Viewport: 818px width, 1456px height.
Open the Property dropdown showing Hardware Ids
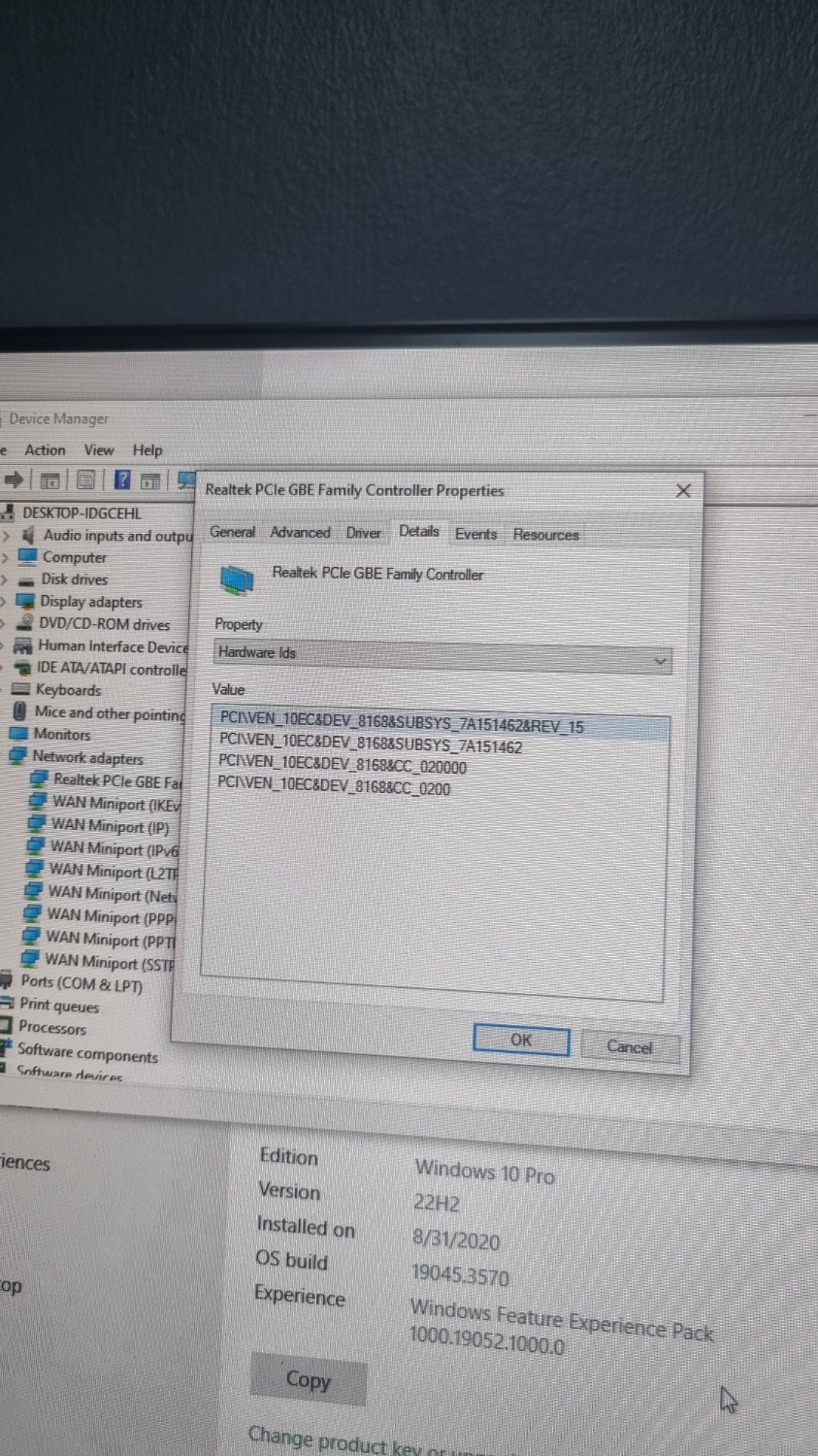pos(442,656)
